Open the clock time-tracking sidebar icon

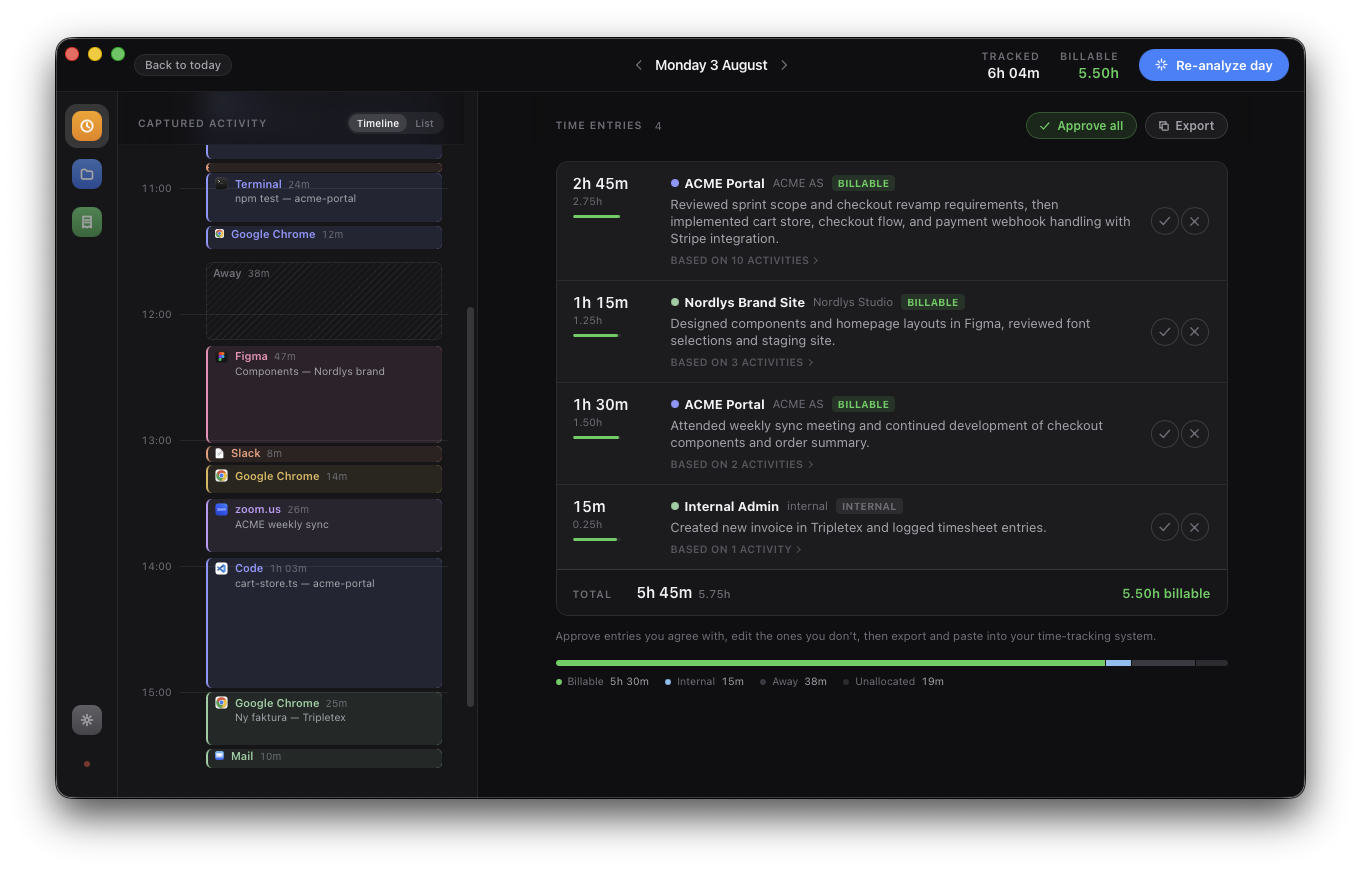click(x=87, y=126)
